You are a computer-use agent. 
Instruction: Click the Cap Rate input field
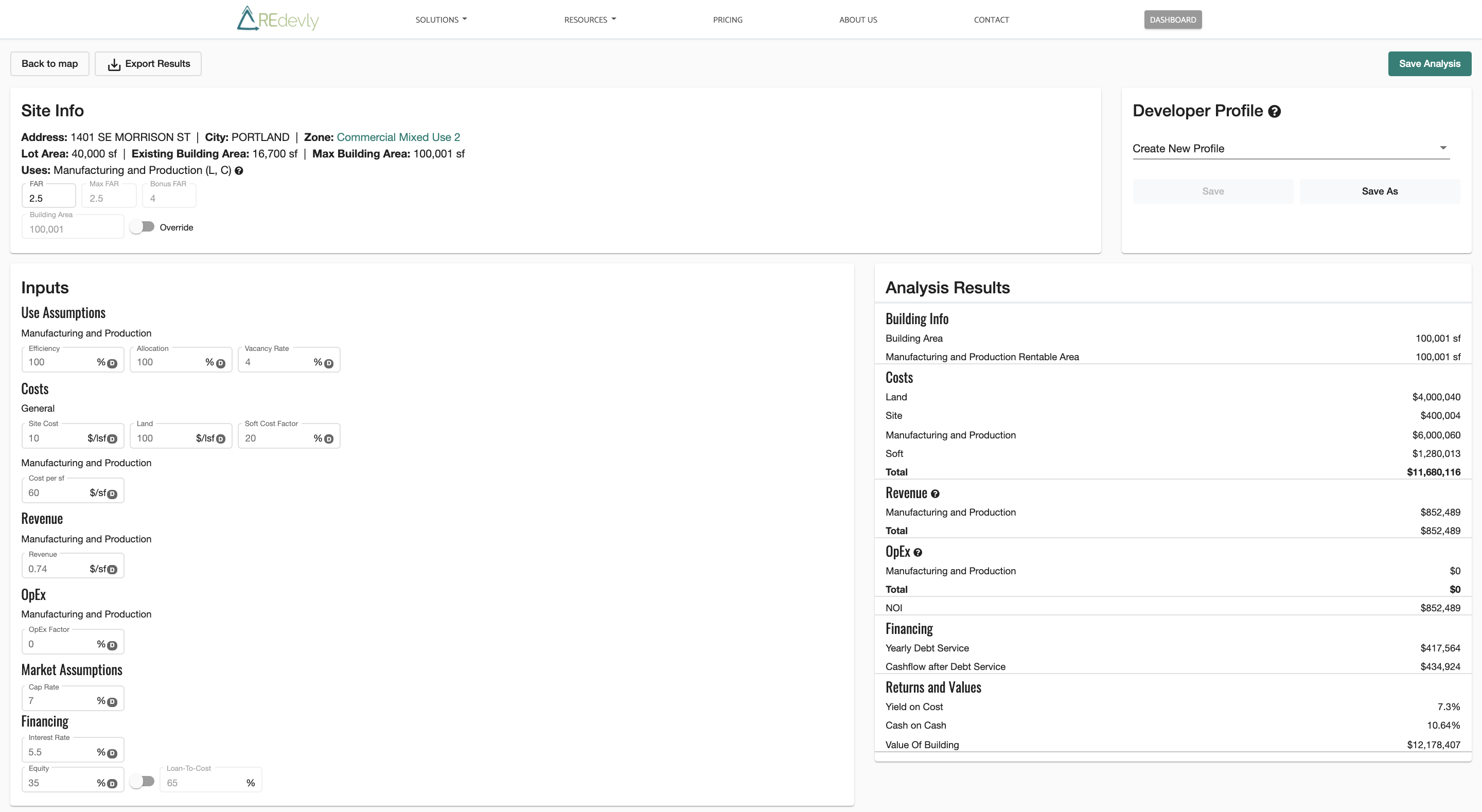point(73,699)
